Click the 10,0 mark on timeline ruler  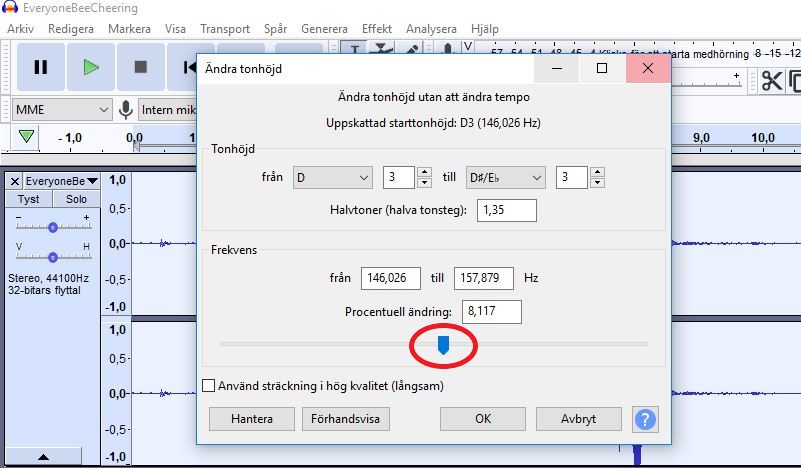pos(763,137)
